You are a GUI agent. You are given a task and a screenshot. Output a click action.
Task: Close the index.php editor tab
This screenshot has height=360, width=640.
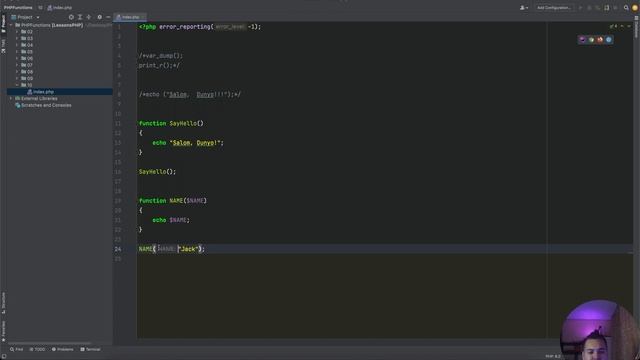143,17
